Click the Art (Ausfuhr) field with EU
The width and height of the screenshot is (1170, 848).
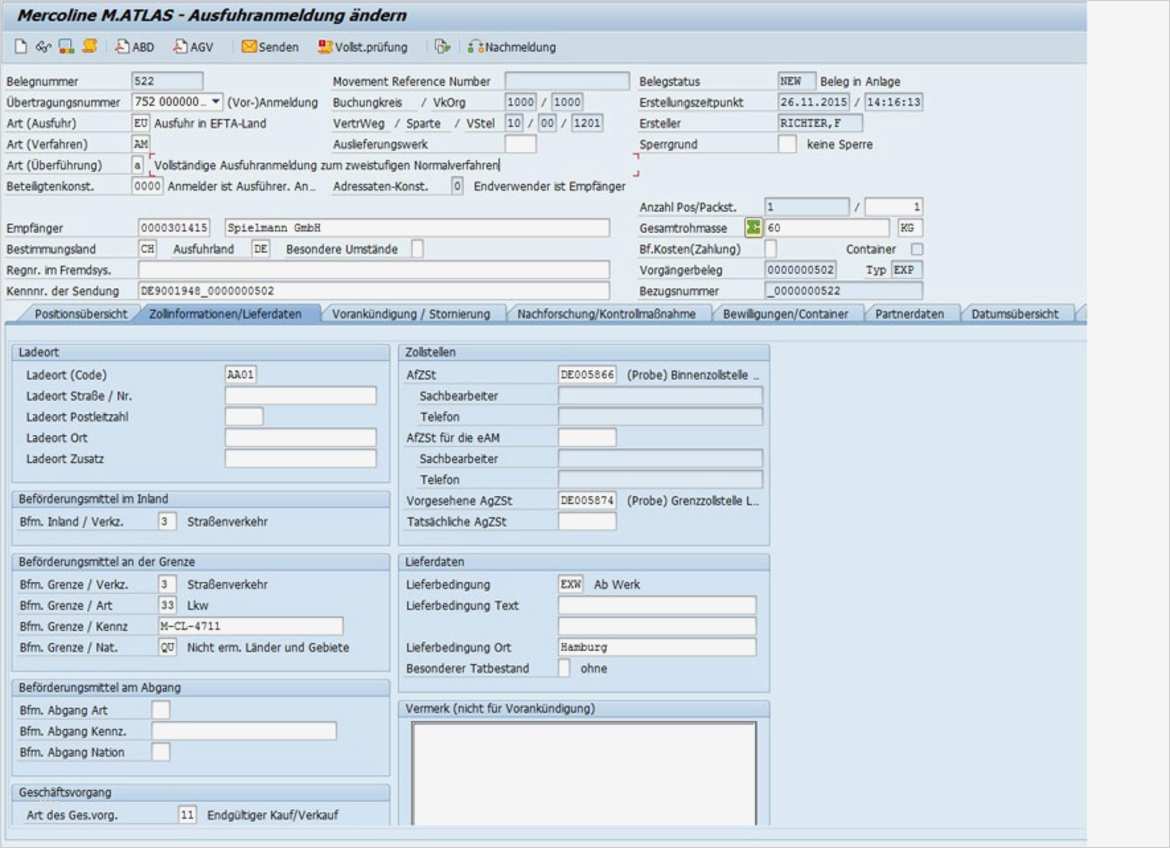click(x=140, y=123)
